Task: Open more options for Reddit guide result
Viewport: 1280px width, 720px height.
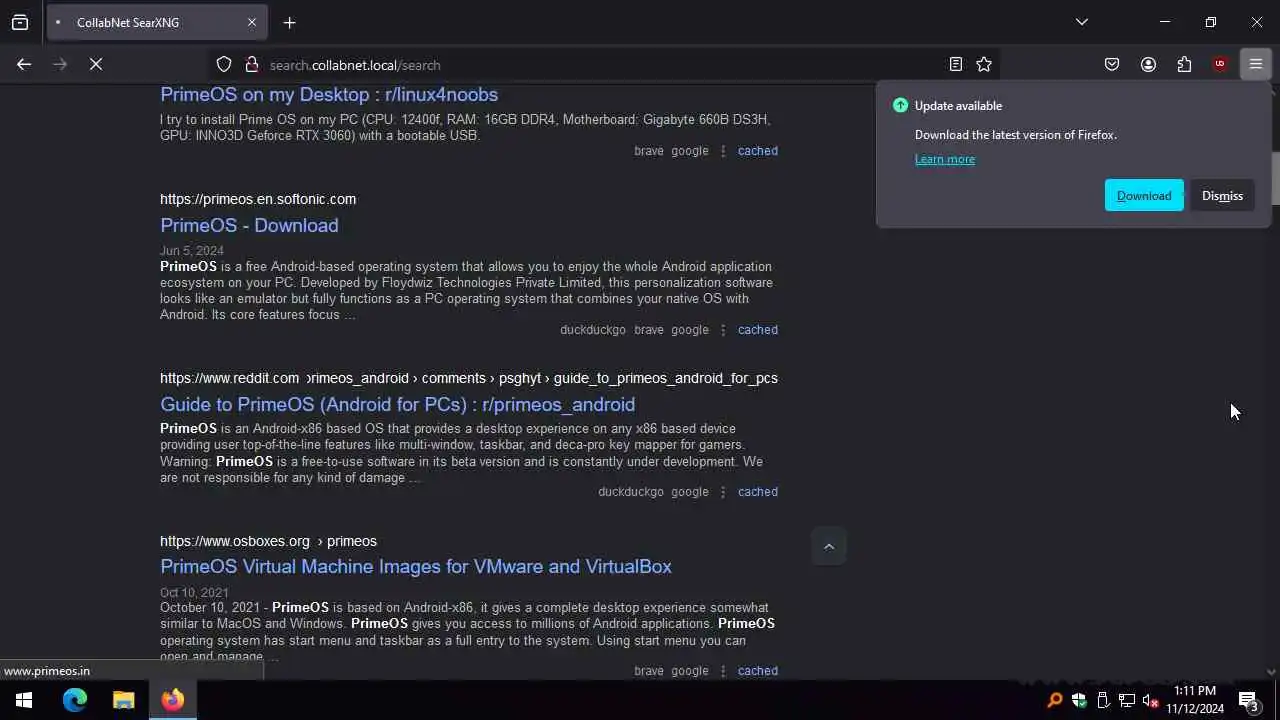Action: tap(723, 492)
